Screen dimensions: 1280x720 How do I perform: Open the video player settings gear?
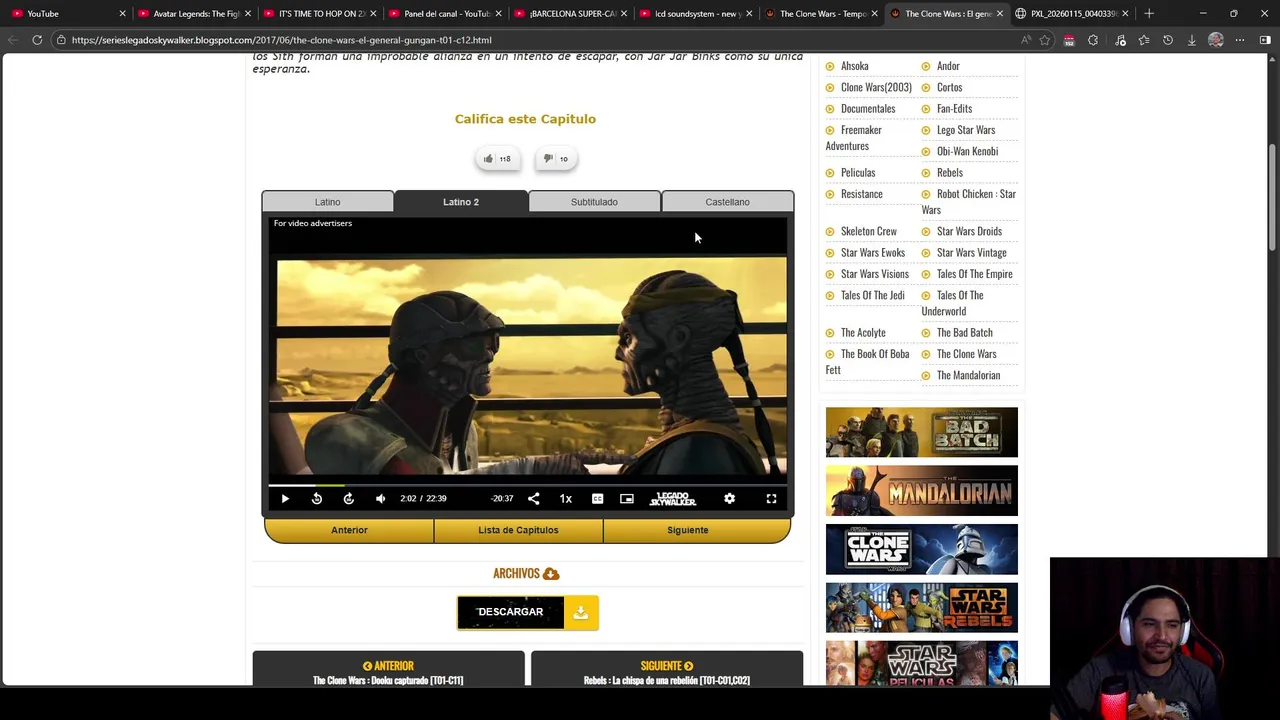pos(729,498)
